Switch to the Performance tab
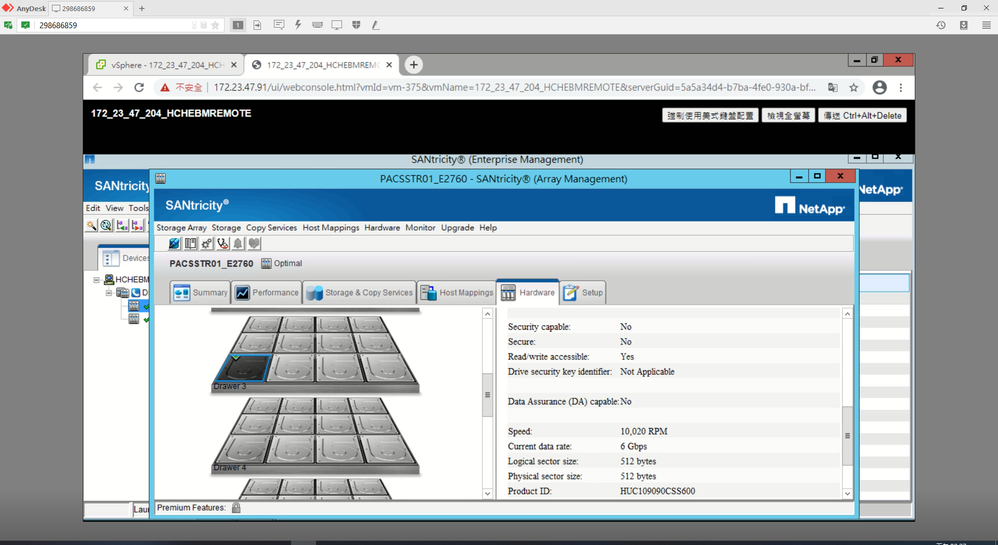 (x=266, y=293)
